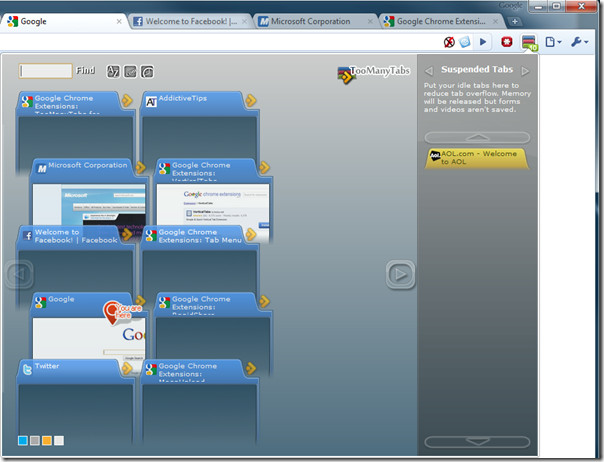
Task: Click the third sort-mode icon beside Find
Action: [147, 71]
